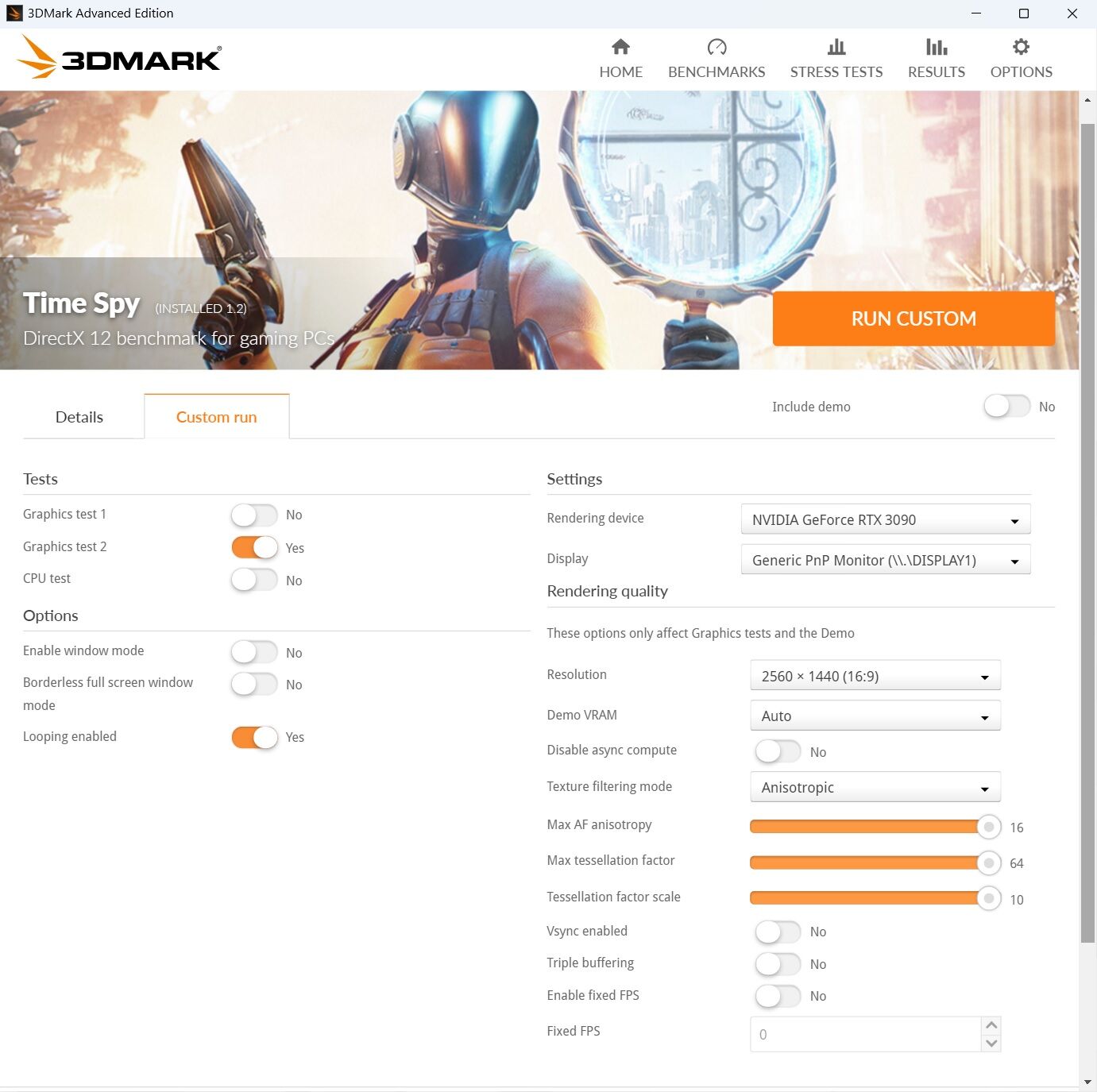Click the scrollbar up arrow
This screenshot has width=1097, height=1092.
pyautogui.click(x=1087, y=100)
